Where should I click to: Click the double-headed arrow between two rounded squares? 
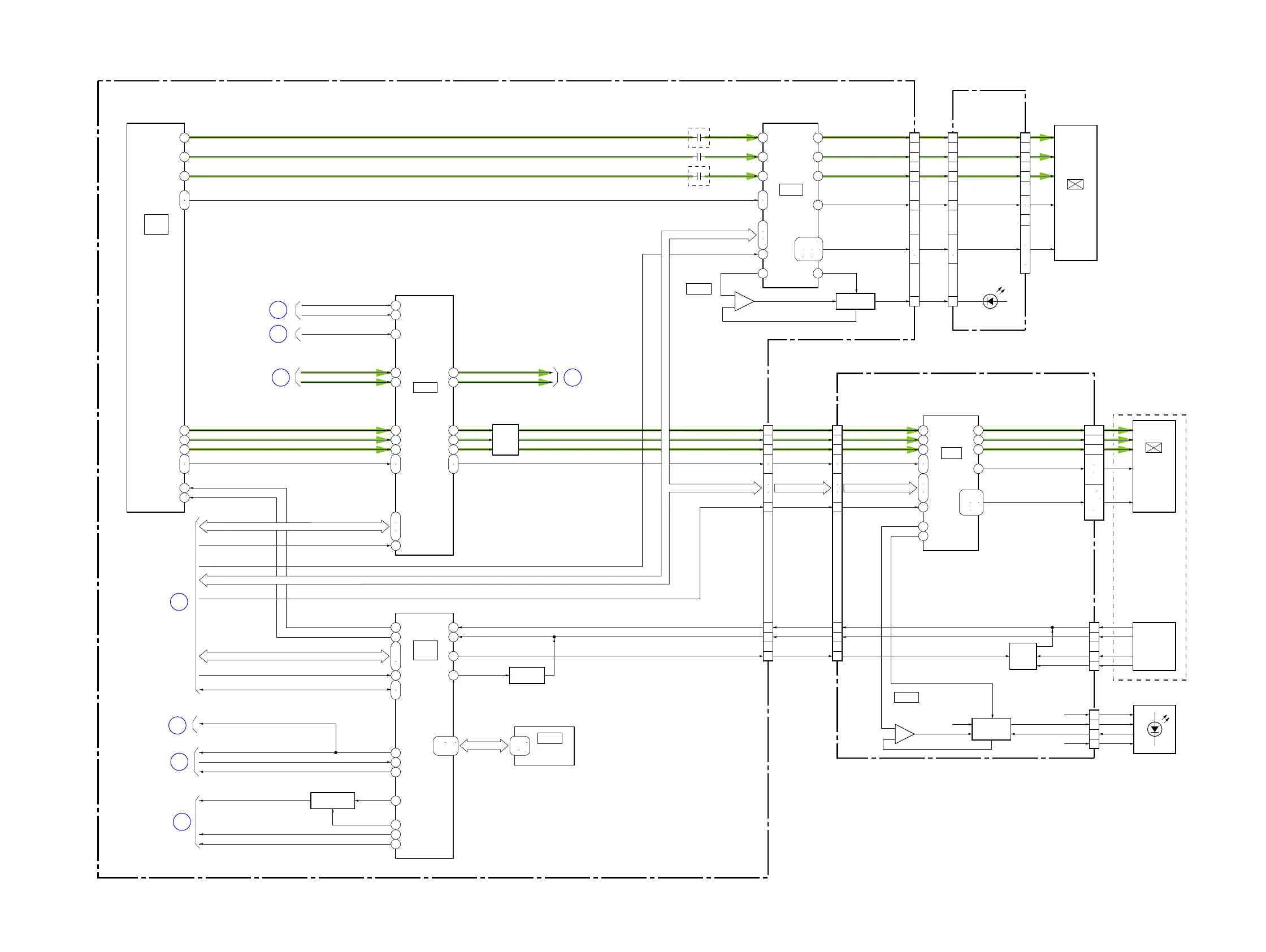pos(484,745)
